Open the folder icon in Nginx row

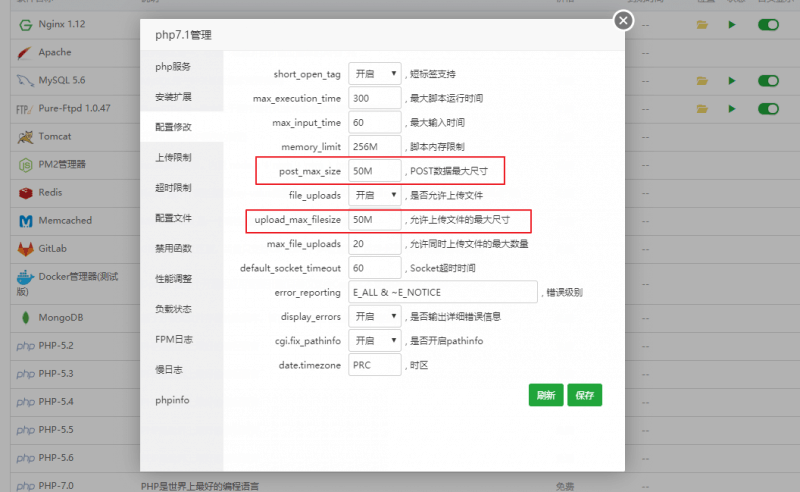point(703,24)
